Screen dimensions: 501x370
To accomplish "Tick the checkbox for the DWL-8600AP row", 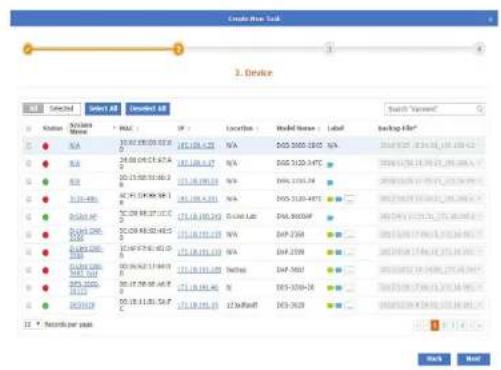I will click(x=29, y=217).
